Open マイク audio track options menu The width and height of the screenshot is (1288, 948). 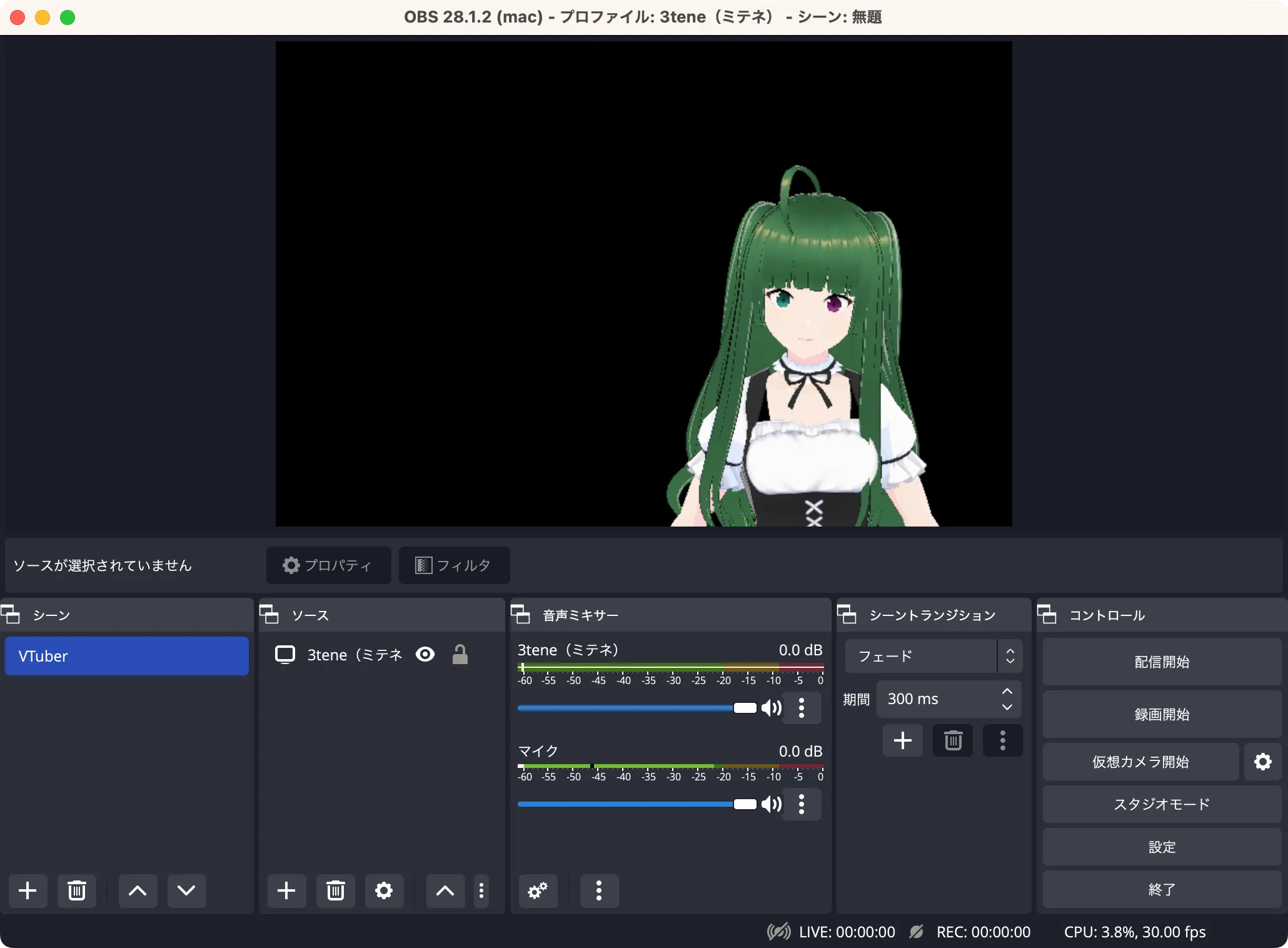(x=802, y=804)
